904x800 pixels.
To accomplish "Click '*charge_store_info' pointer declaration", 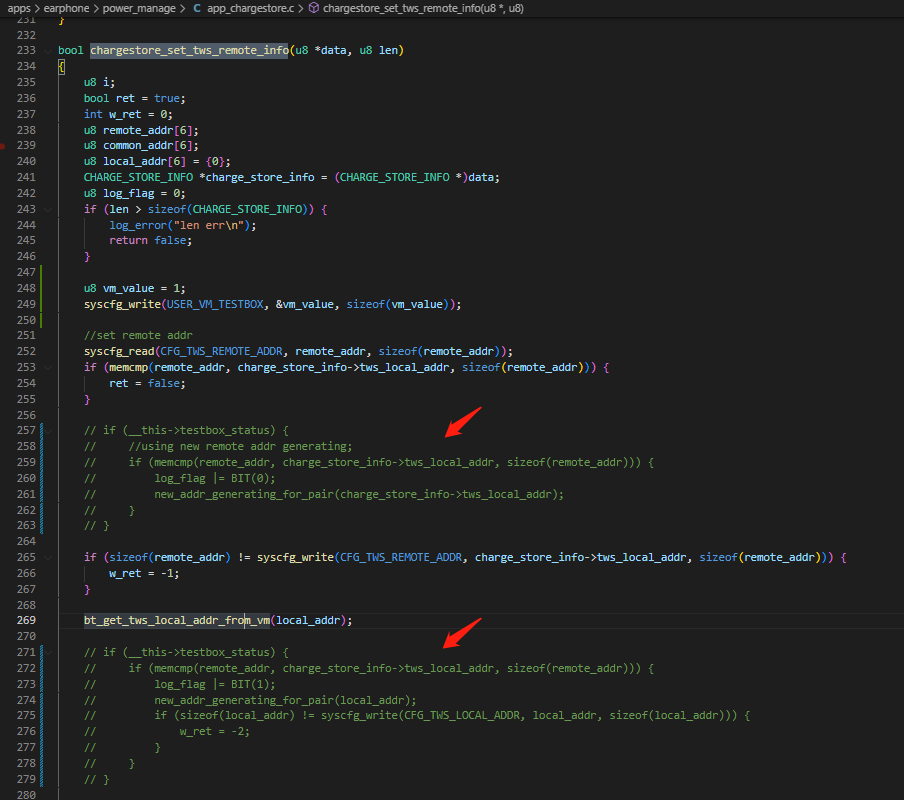I will click(x=257, y=178).
